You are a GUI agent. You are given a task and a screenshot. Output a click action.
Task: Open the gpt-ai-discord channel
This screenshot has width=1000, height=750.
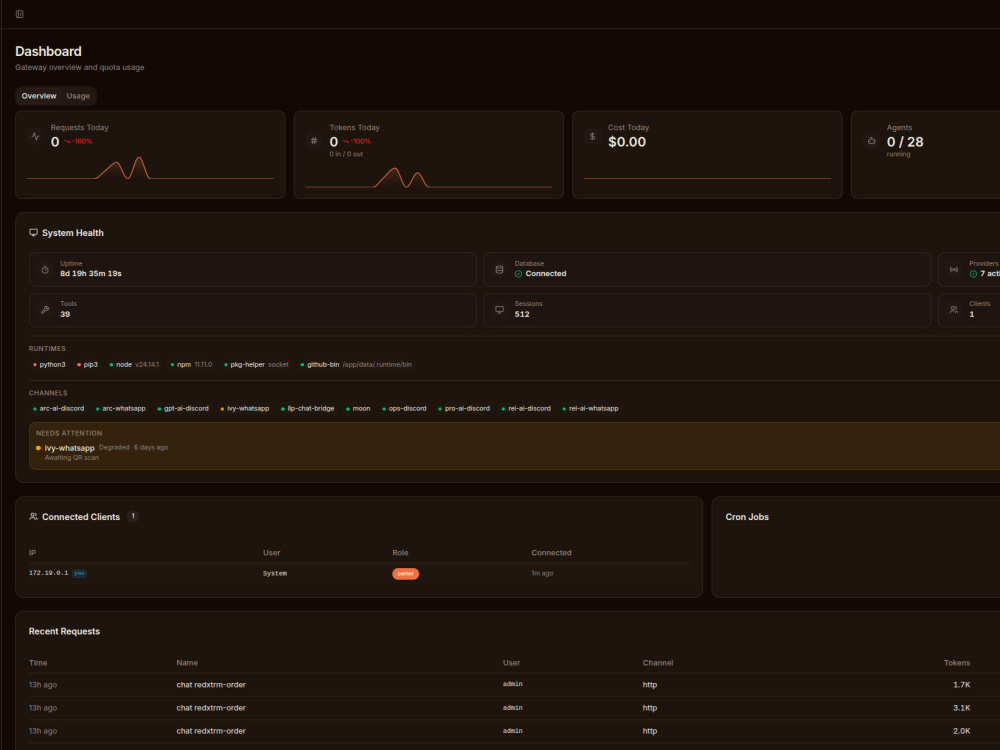[x=183, y=409]
